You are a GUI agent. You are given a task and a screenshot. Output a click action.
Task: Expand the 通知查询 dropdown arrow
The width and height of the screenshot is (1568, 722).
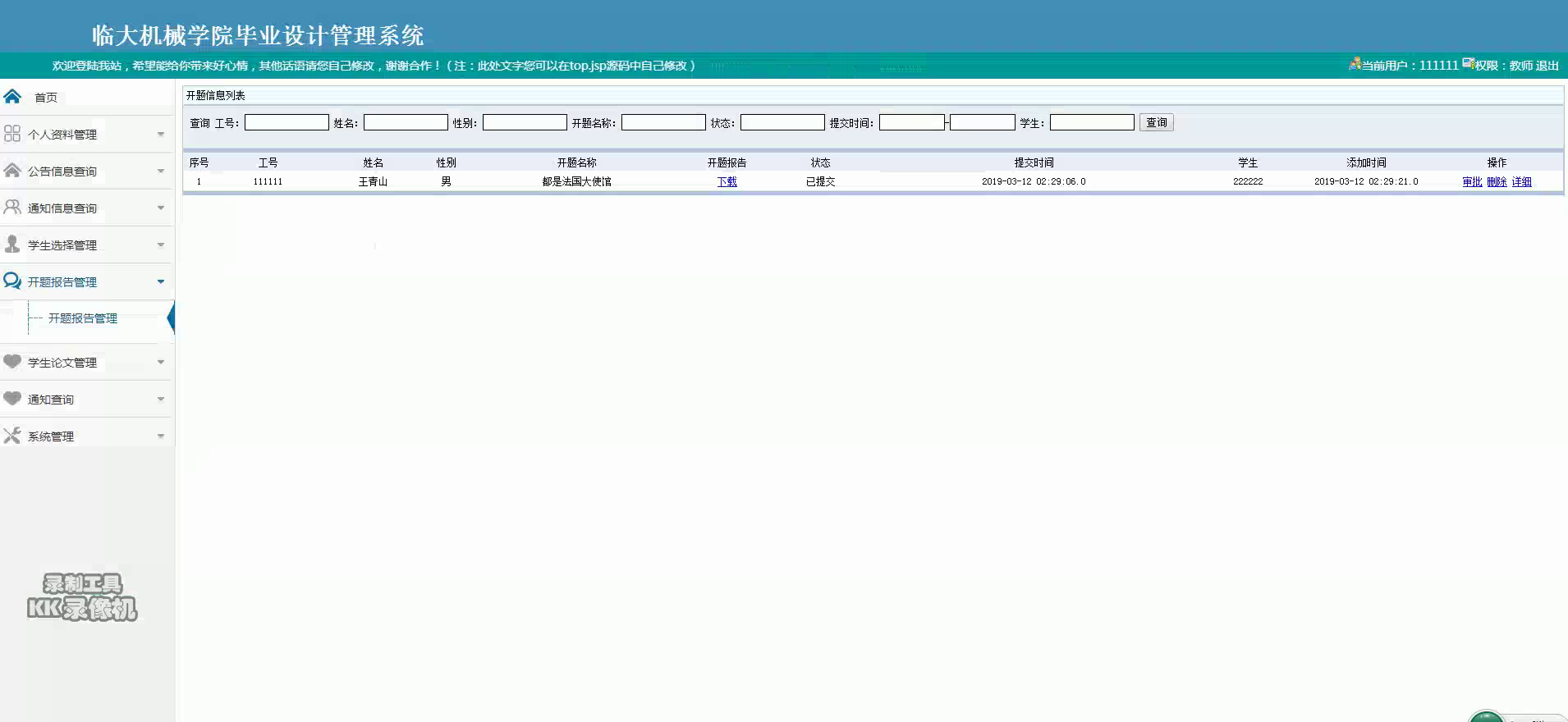click(x=161, y=399)
